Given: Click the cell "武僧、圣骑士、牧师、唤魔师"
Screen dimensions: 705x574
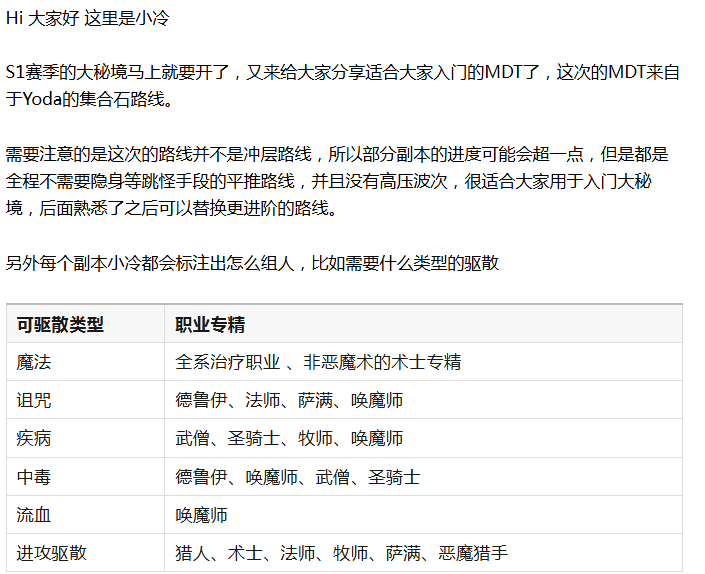Looking at the screenshot, I should pos(289,438).
